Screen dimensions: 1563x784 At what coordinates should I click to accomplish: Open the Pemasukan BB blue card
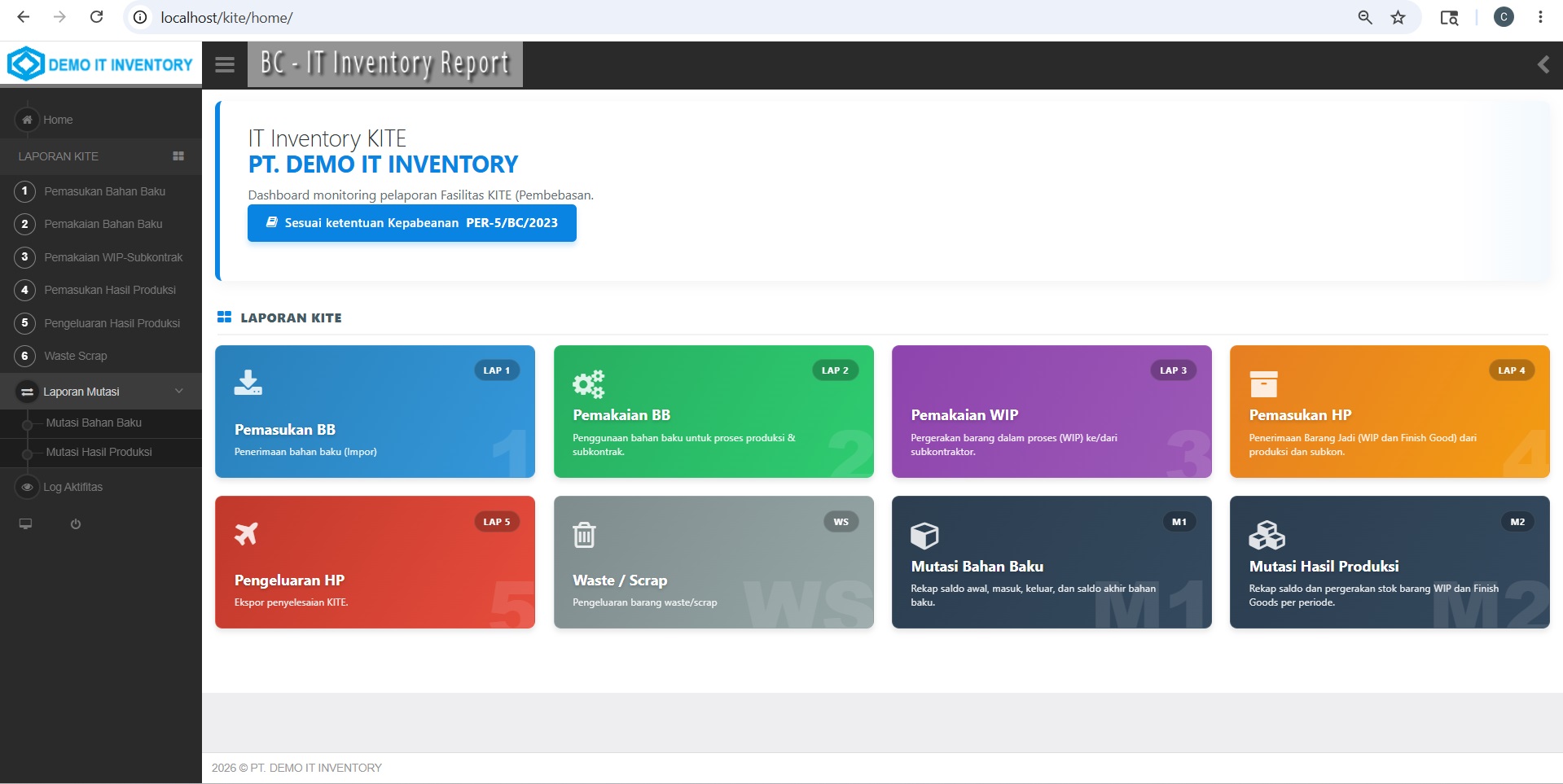375,411
